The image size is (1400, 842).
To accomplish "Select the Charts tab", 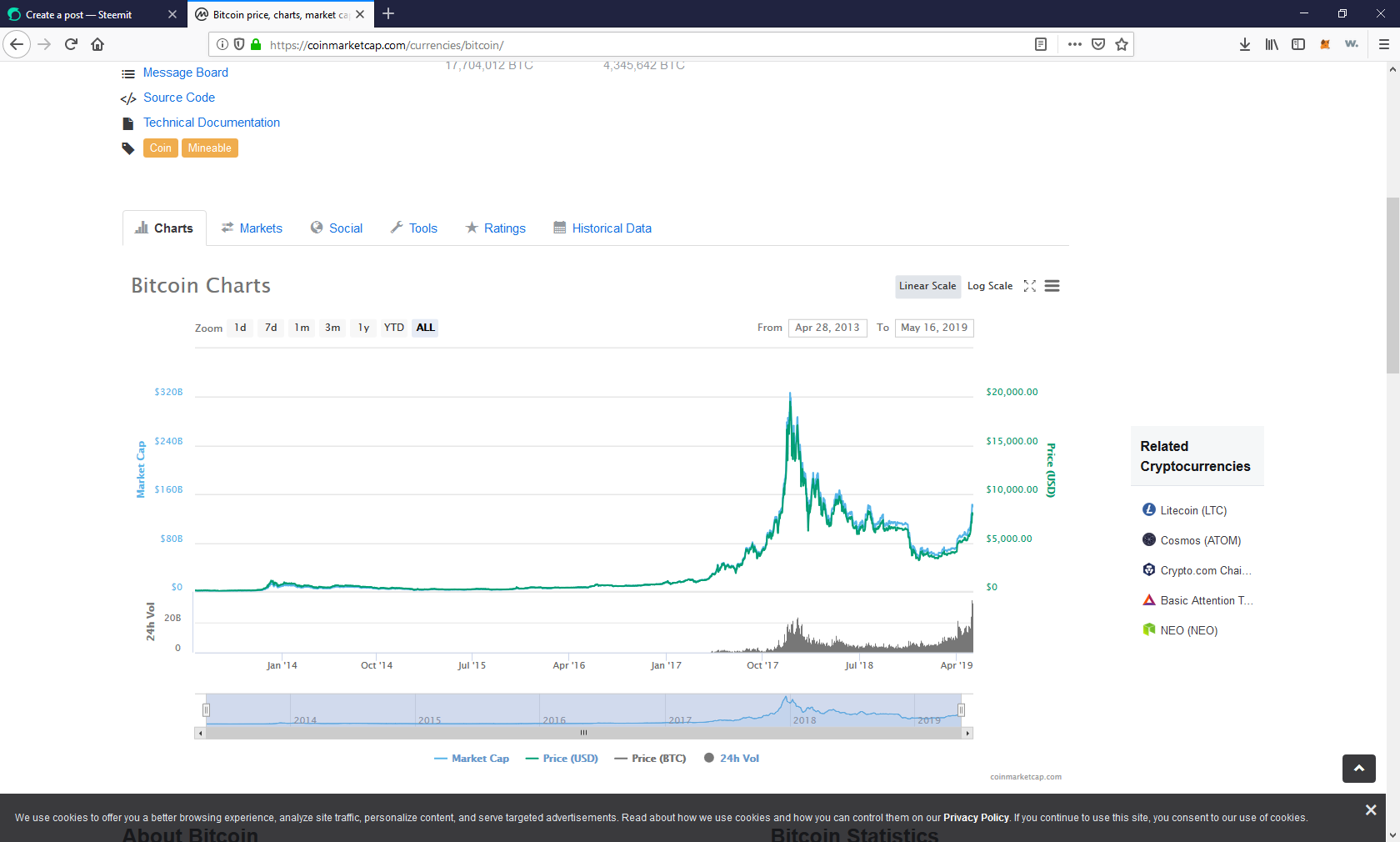I will pyautogui.click(x=164, y=228).
